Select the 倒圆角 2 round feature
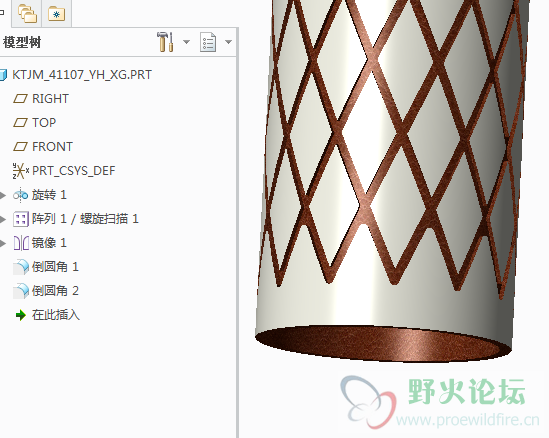The width and height of the screenshot is (549, 438). (x=46, y=291)
